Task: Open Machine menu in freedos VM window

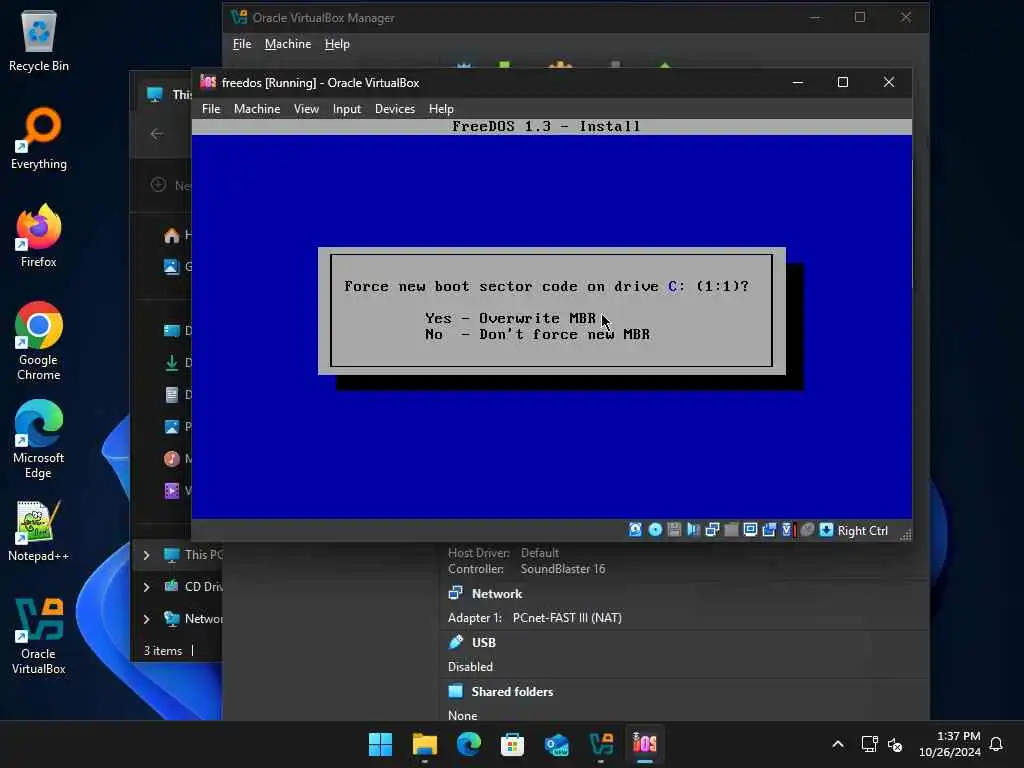Action: [x=257, y=109]
